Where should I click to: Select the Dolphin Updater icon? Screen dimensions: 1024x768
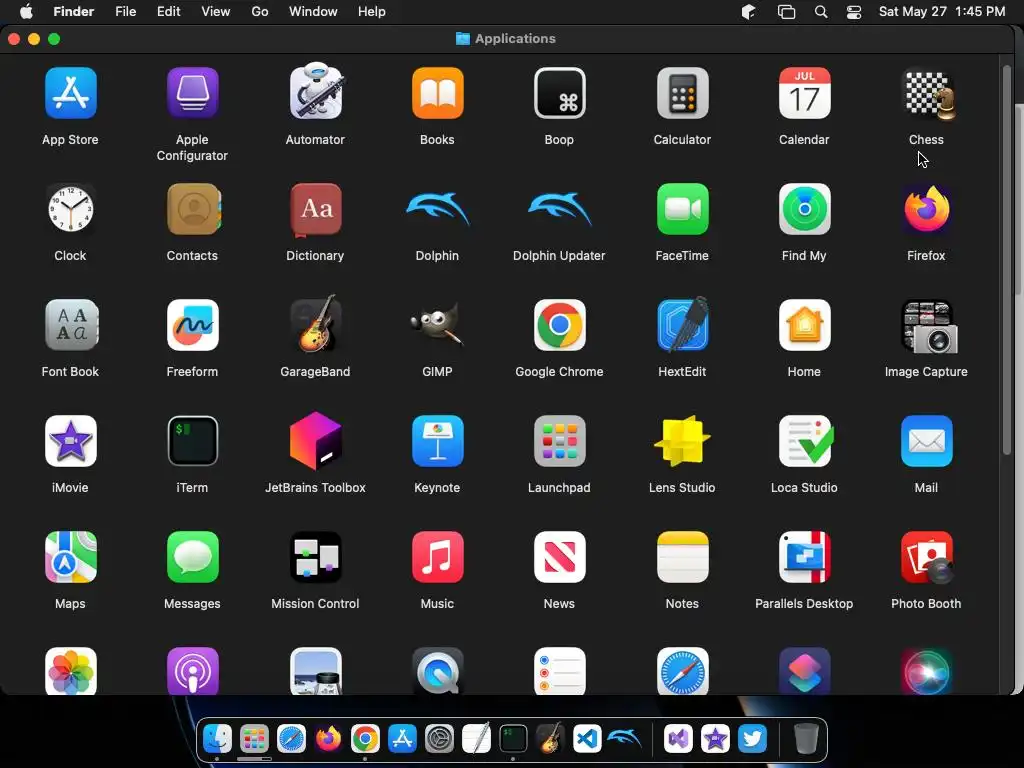[560, 209]
